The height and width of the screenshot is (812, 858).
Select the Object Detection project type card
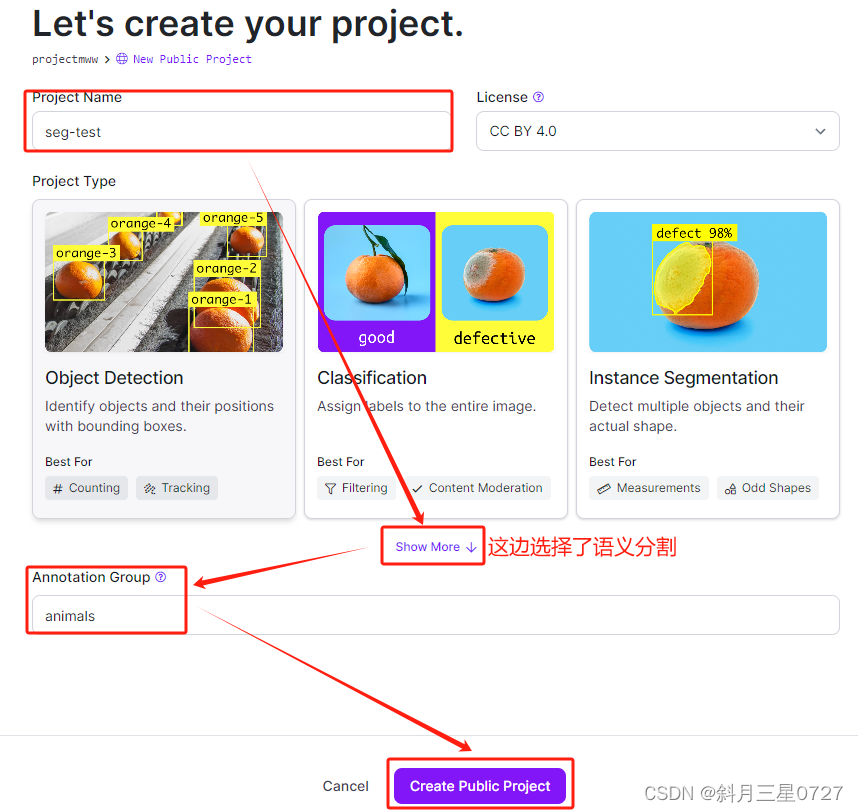[164, 359]
